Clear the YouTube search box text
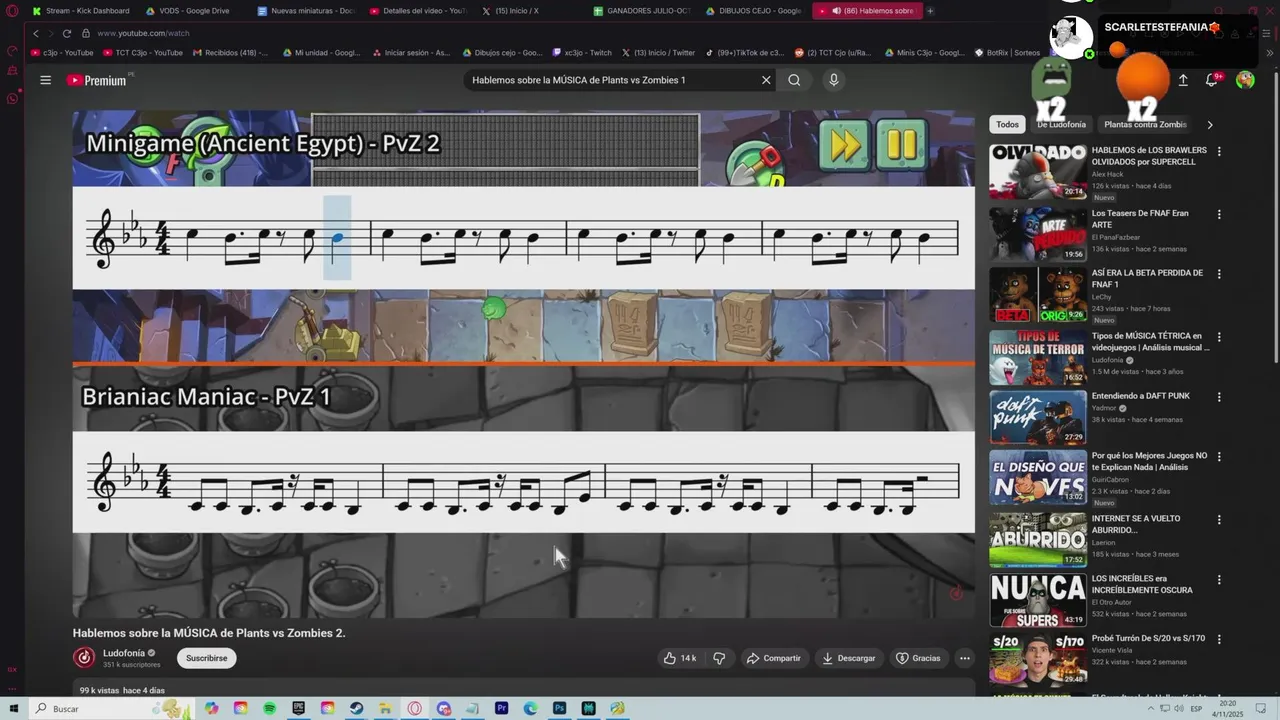This screenshot has width=1280, height=720. tap(766, 80)
